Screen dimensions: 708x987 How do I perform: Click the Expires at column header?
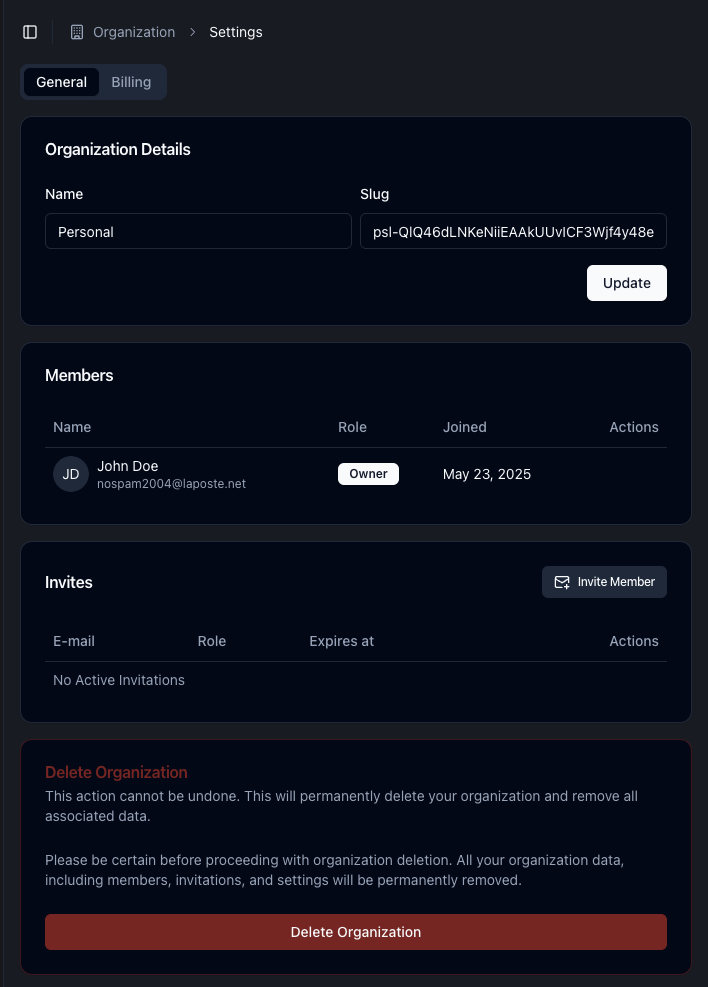341,641
